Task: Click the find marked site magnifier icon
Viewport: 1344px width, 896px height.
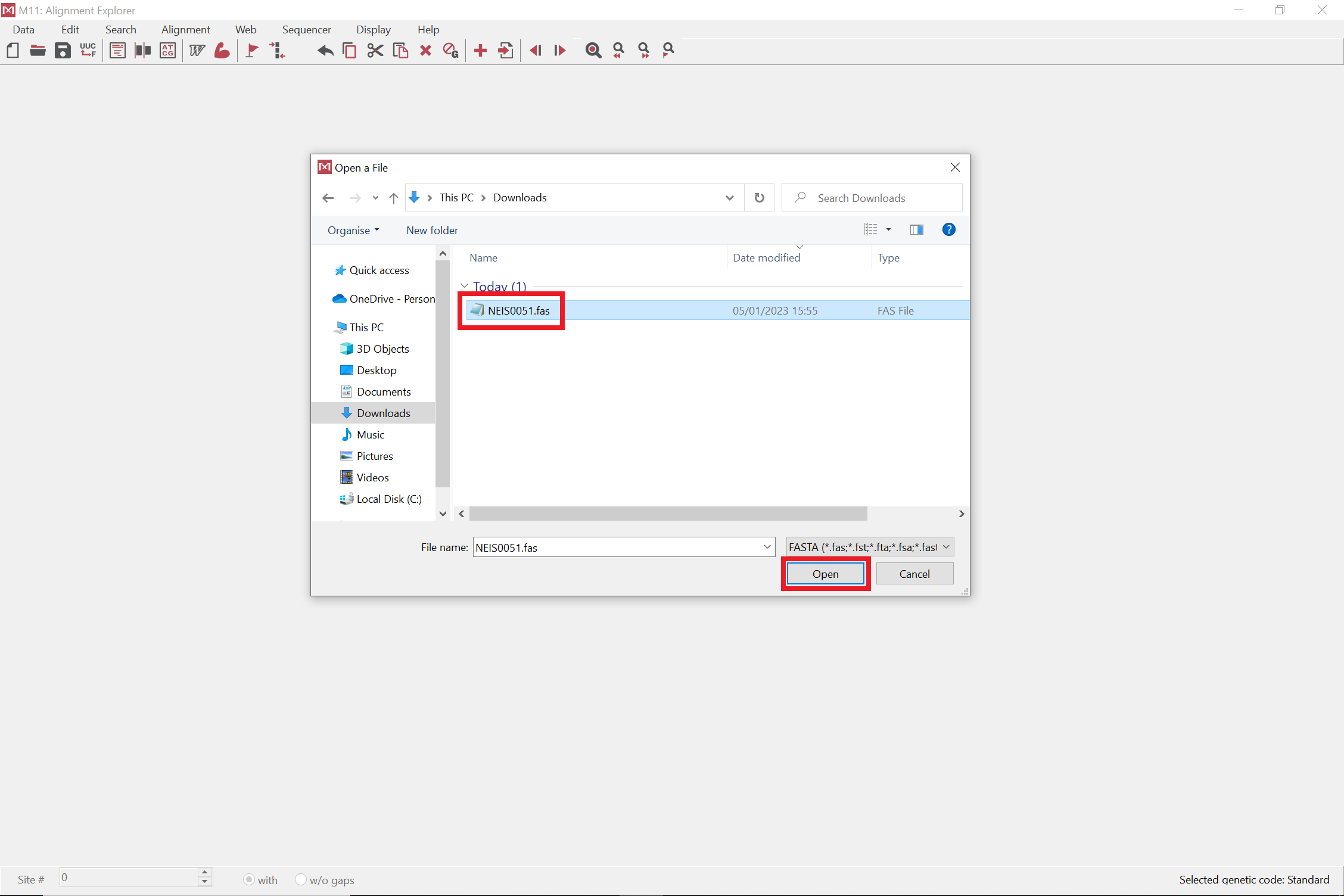Action: click(x=668, y=51)
